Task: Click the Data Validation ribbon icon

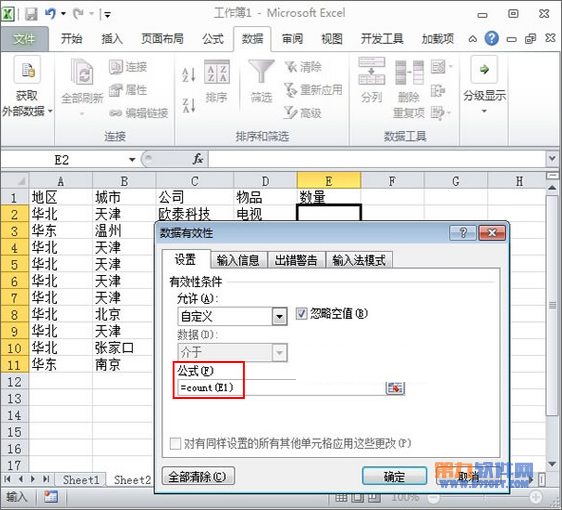Action: [x=439, y=67]
